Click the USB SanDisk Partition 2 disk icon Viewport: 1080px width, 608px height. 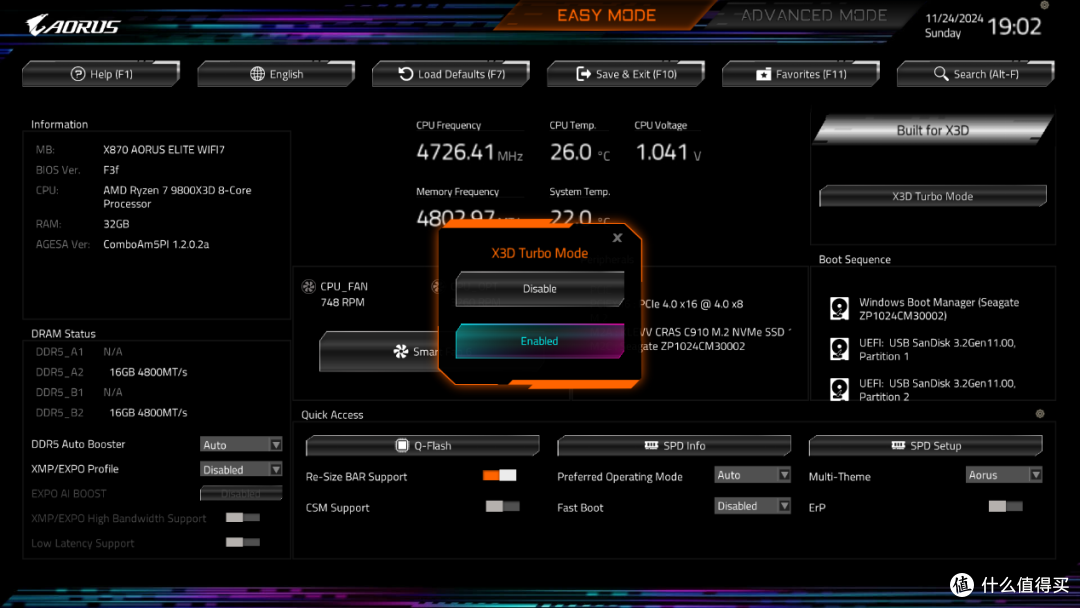point(839,389)
